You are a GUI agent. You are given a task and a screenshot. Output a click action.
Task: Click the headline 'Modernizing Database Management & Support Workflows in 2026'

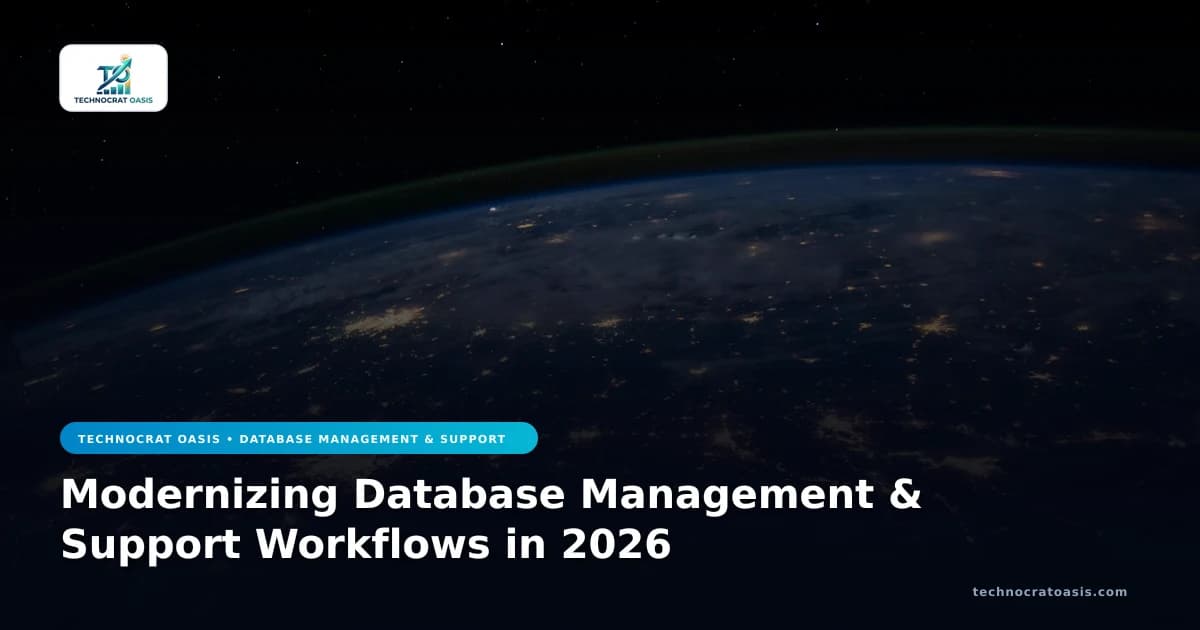click(491, 520)
